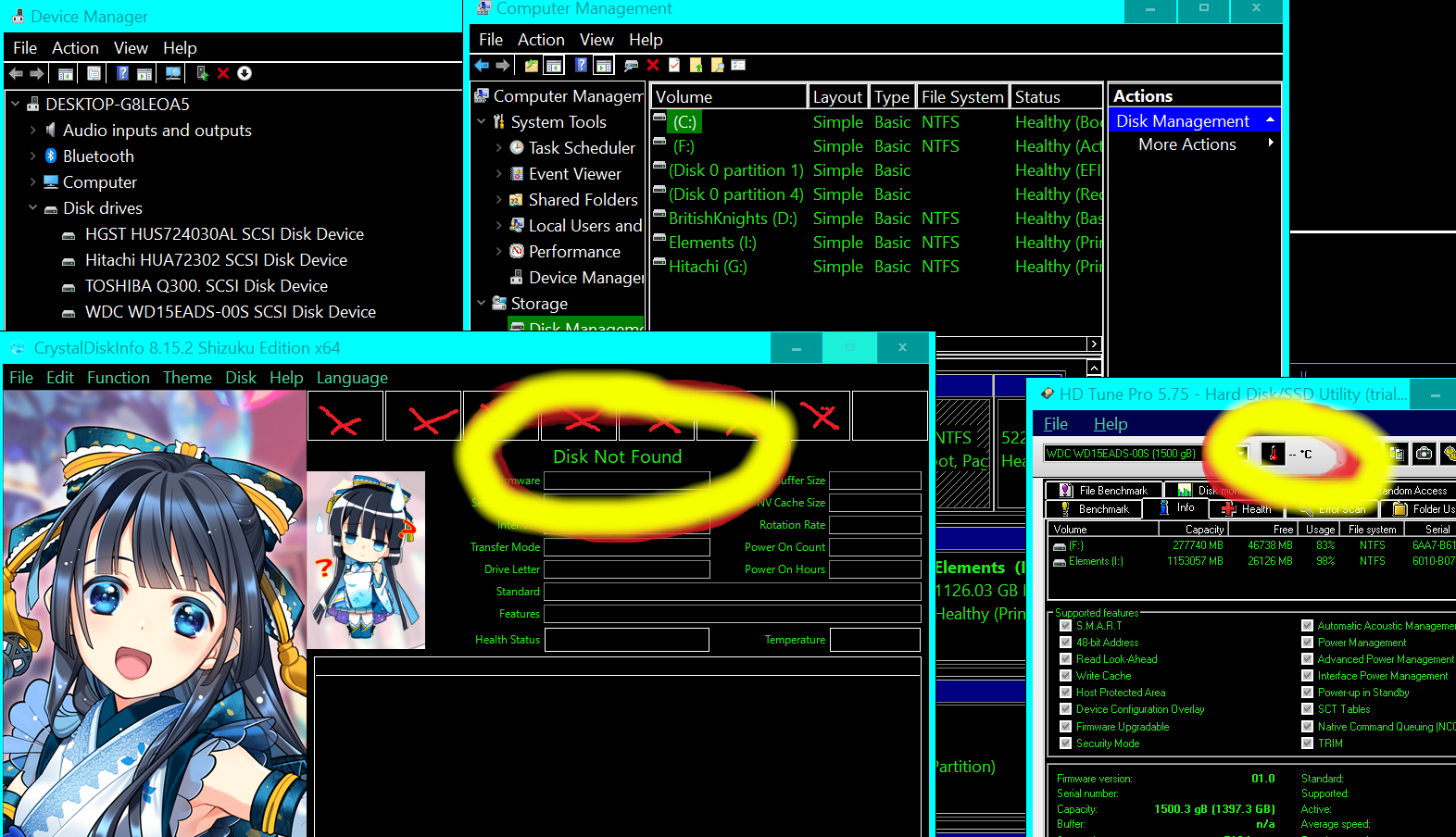1456x837 pixels.
Task: Toggle the S.M.A.R.T checkbox in Supported features
Action: [1065, 626]
